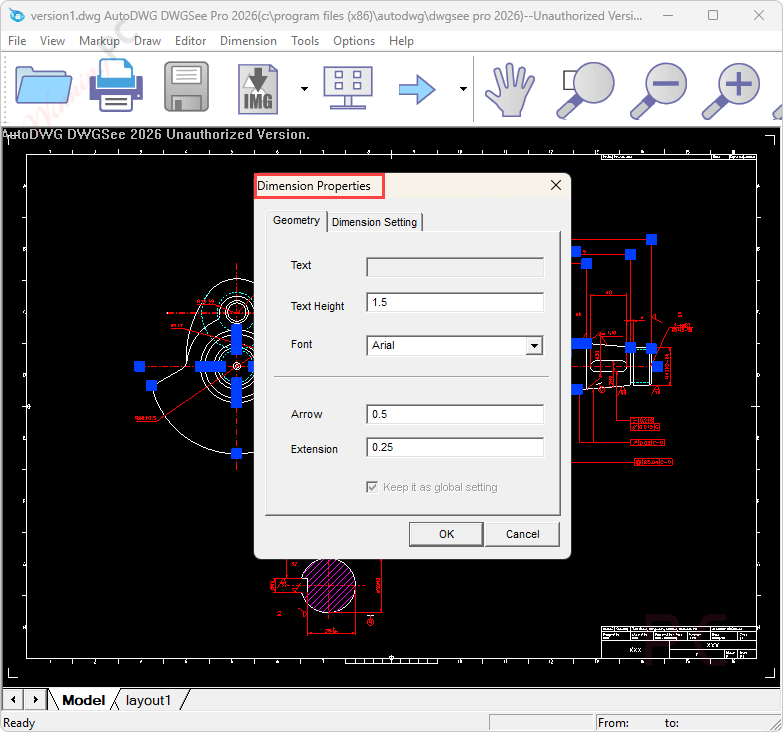Open the Draw menu
This screenshot has width=783, height=732.
click(x=147, y=41)
